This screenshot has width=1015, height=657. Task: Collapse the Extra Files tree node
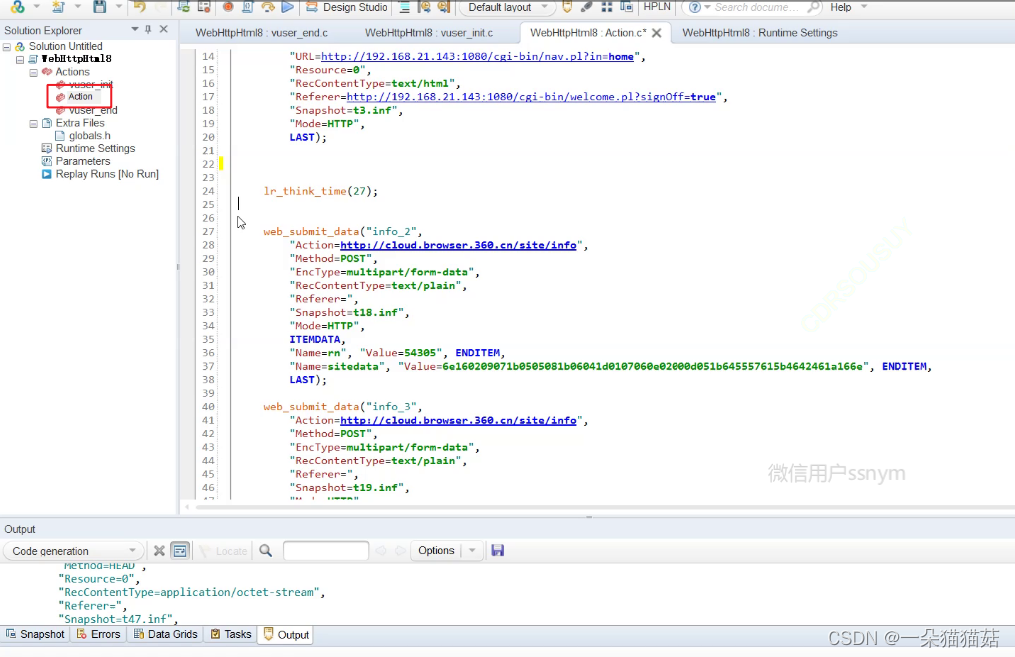tap(34, 123)
